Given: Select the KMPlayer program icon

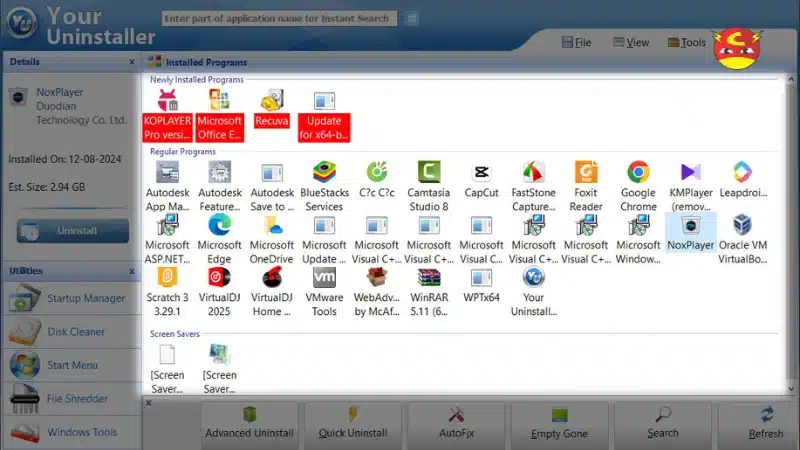Looking at the screenshot, I should click(x=691, y=172).
